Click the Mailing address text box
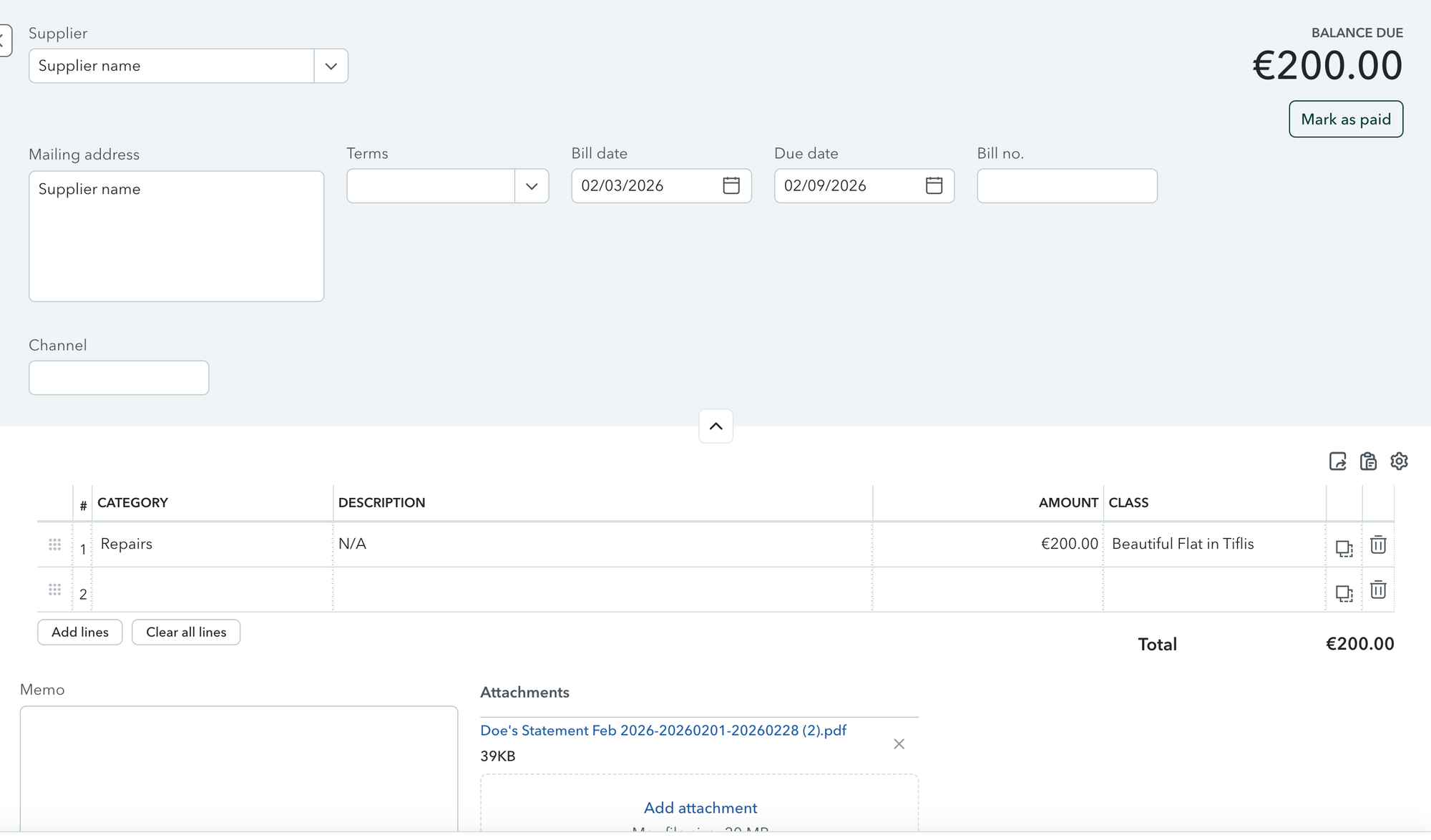The image size is (1431, 840). (x=176, y=236)
